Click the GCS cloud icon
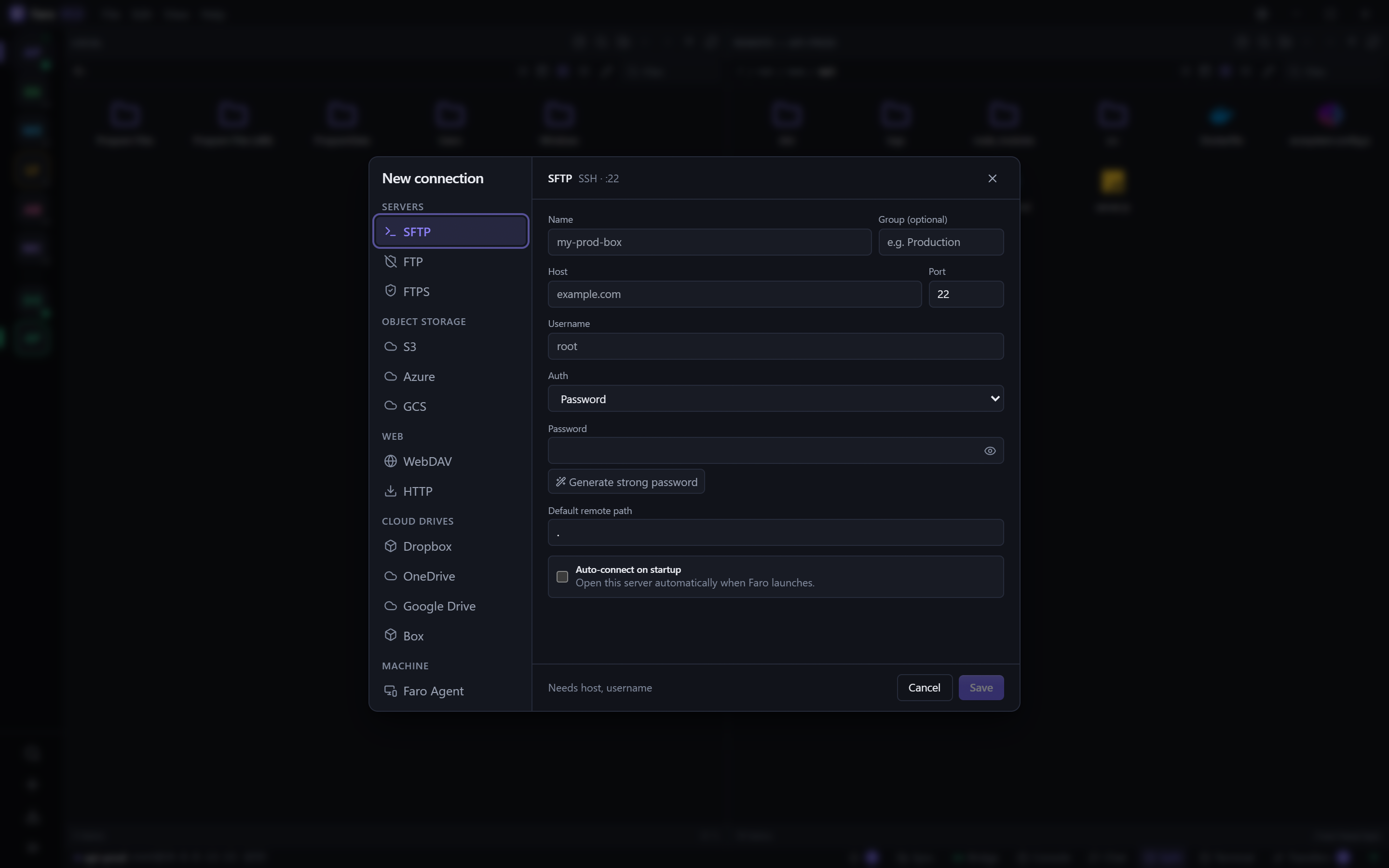The width and height of the screenshot is (1389, 868). [x=390, y=406]
